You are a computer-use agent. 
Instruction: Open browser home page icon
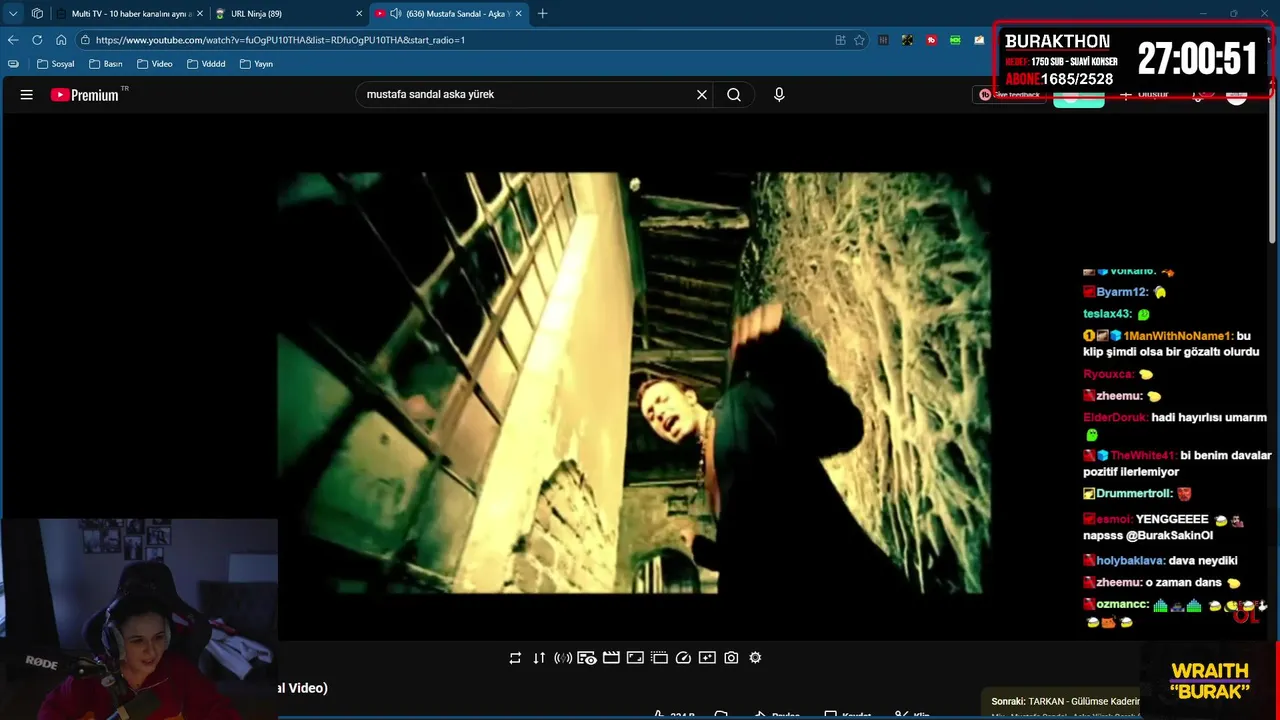[x=61, y=40]
